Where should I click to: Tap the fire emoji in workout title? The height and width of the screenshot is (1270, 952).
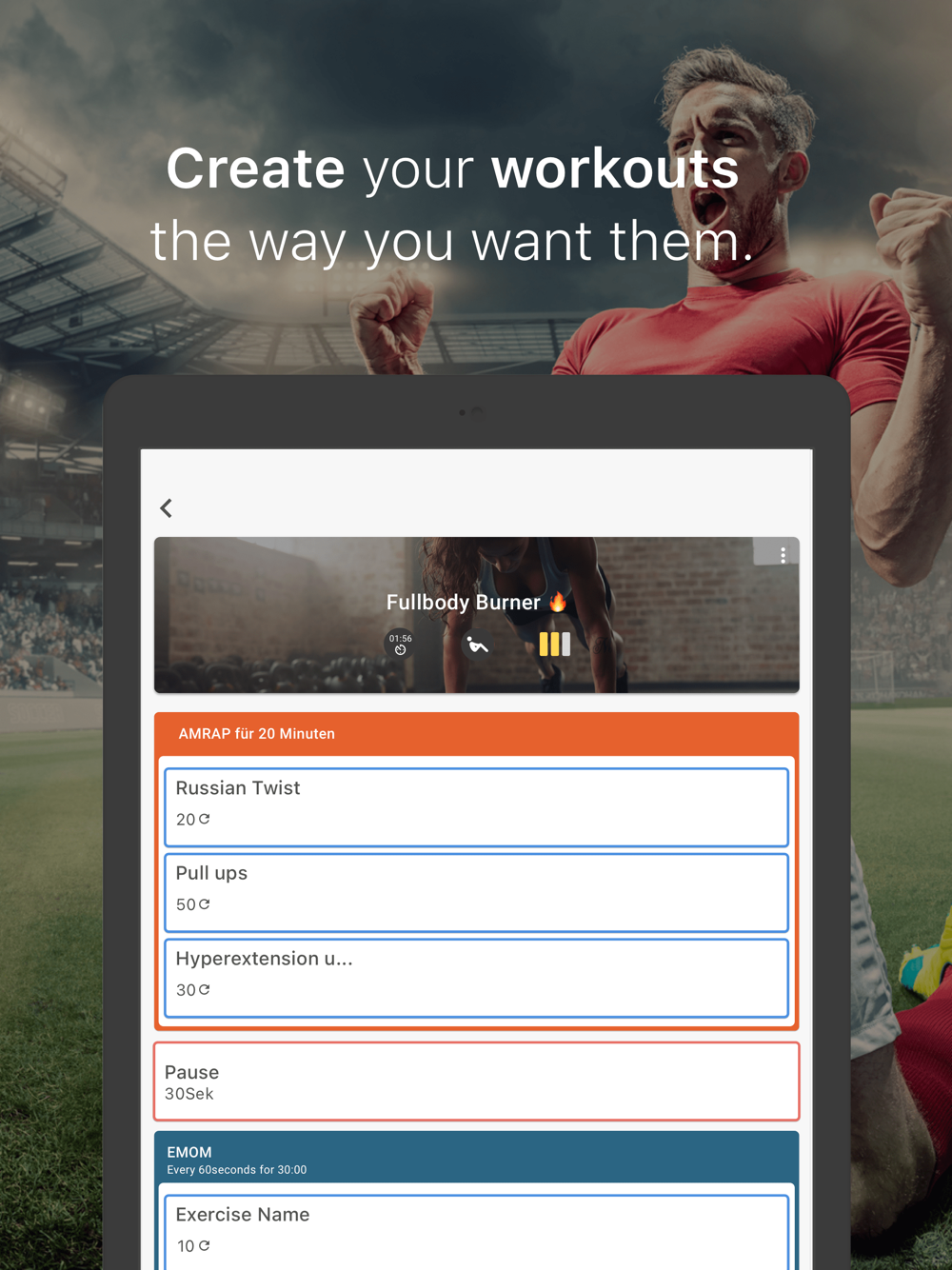pyautogui.click(x=558, y=602)
